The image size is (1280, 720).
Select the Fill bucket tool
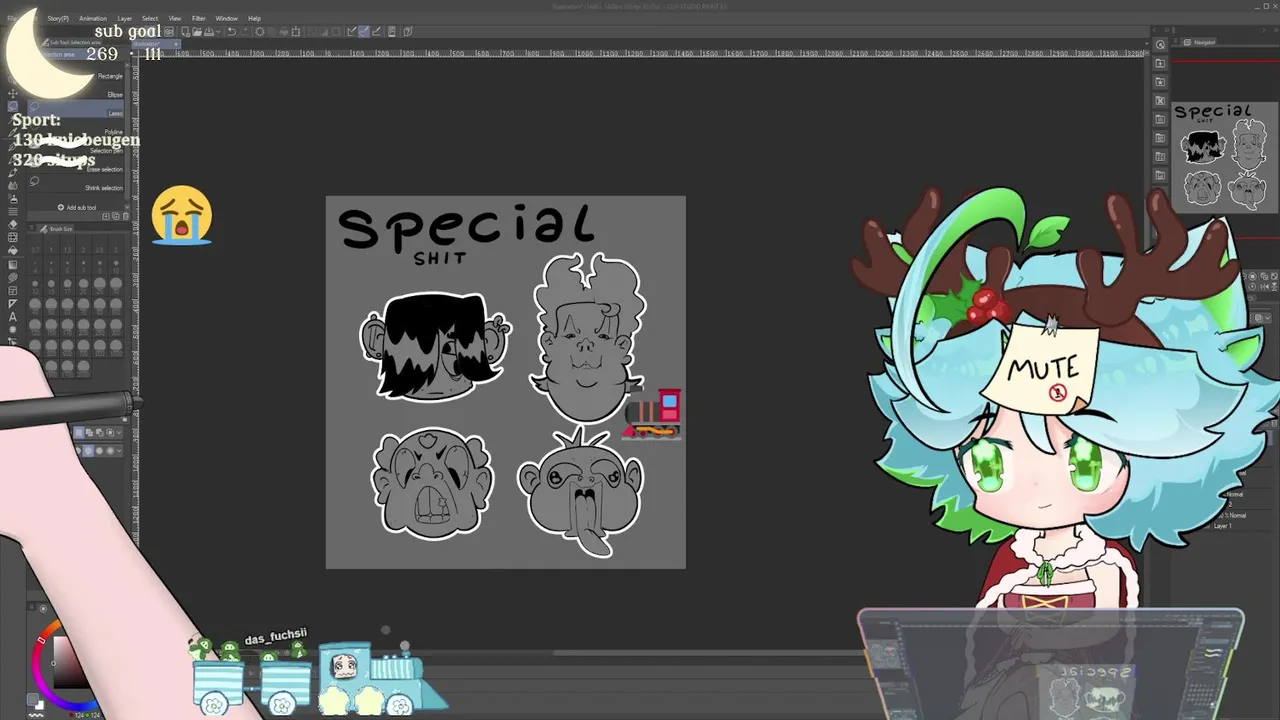tap(12, 250)
